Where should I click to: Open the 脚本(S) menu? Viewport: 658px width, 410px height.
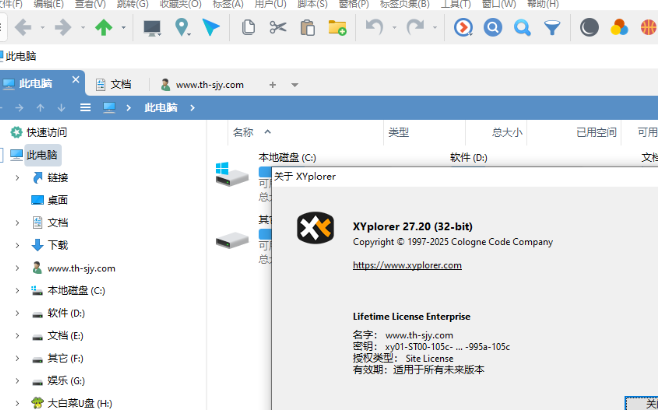point(312,4)
